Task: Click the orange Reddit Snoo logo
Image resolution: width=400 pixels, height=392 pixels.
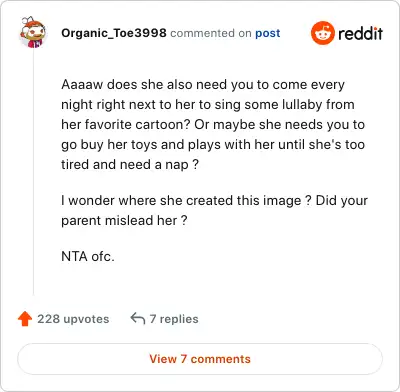Action: (322, 33)
